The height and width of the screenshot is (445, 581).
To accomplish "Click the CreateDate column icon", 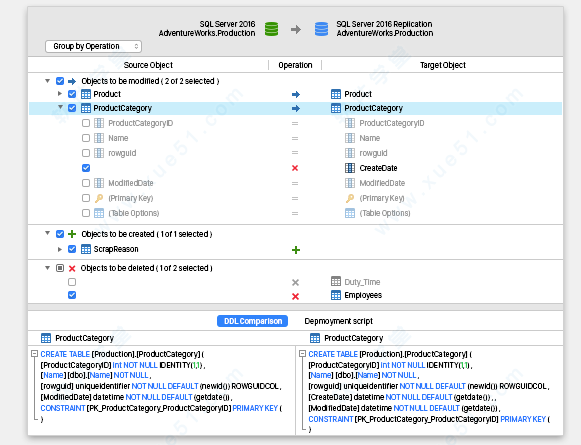I will tap(350, 168).
